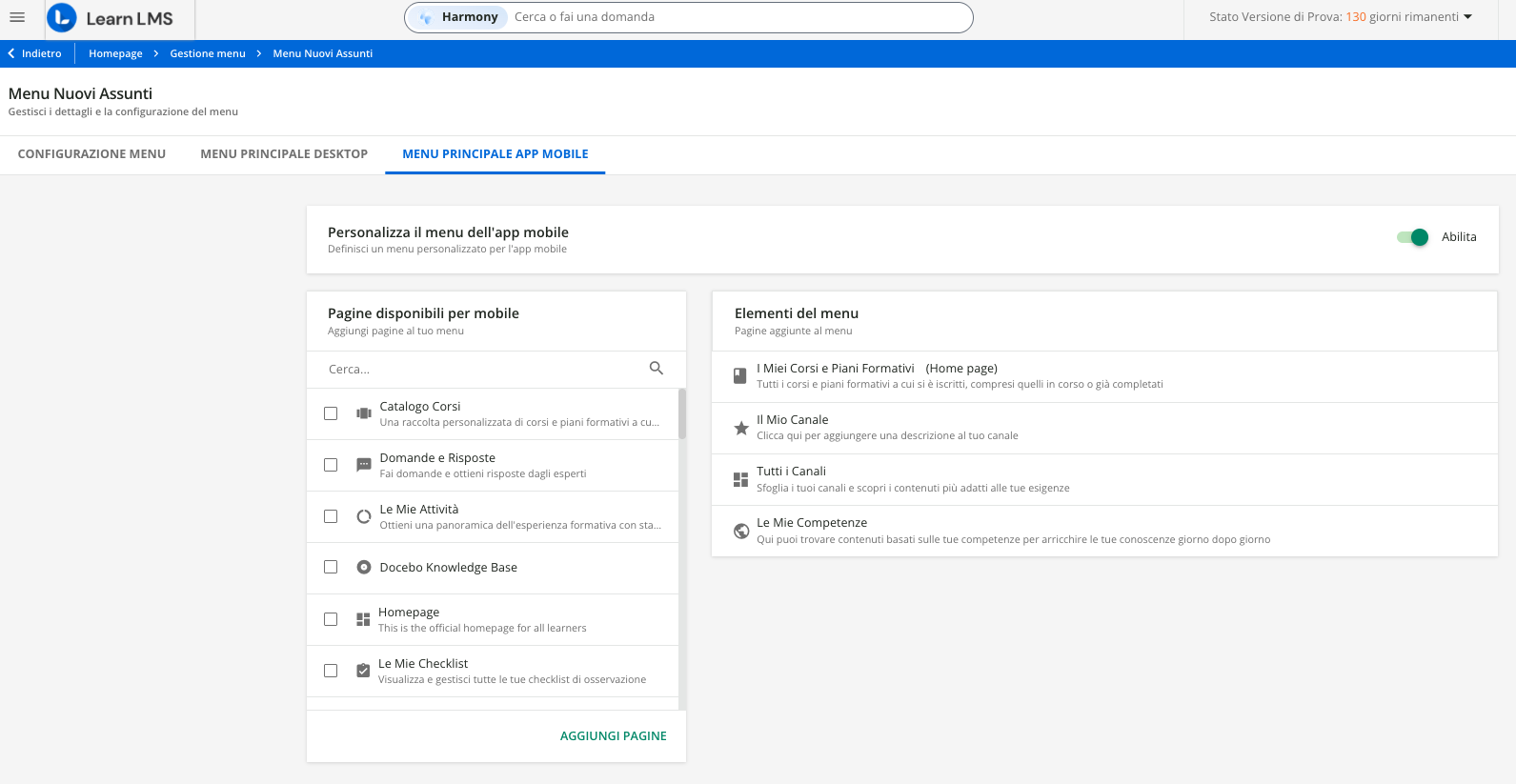The height and width of the screenshot is (784, 1516).
Task: Click the search magnifier icon in available pages
Action: [x=656, y=369]
